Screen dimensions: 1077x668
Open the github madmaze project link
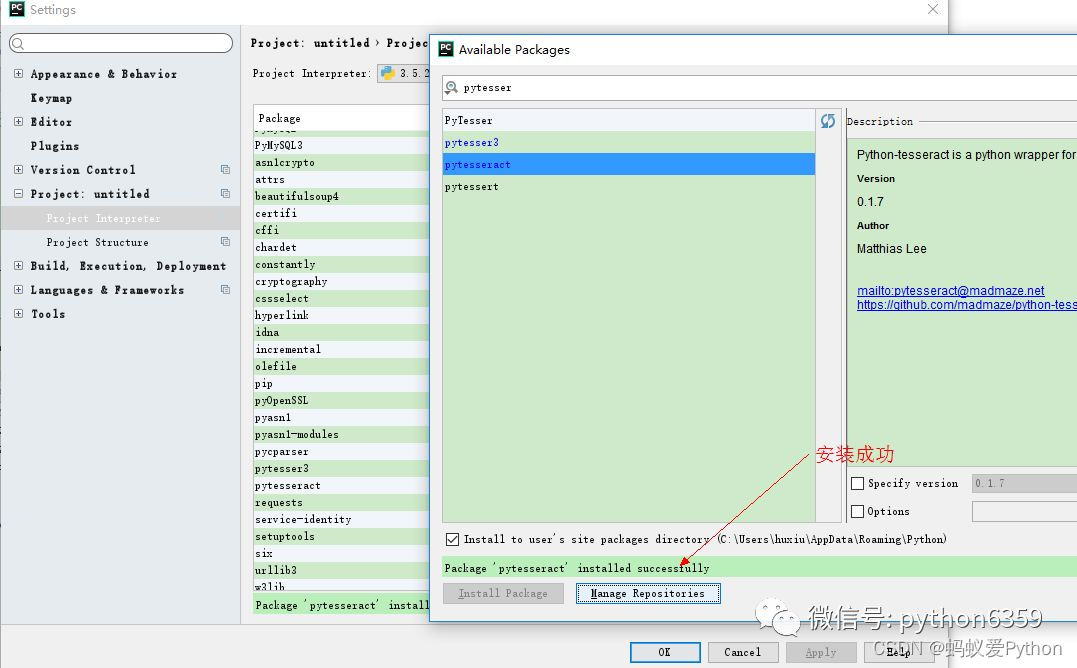[966, 305]
